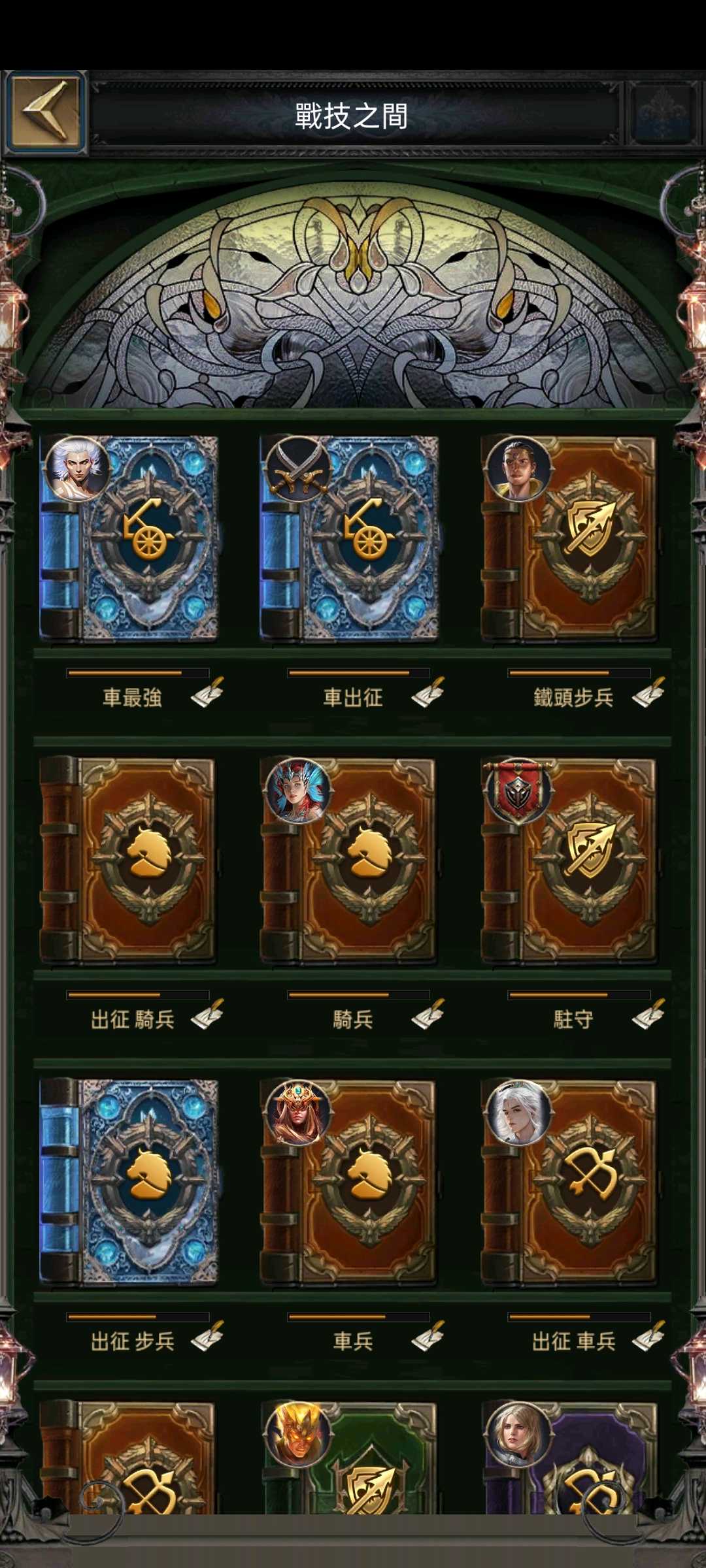Select the blue 出征 步兵 cavalry book
Image resolution: width=706 pixels, height=1568 pixels.
click(x=129, y=1182)
